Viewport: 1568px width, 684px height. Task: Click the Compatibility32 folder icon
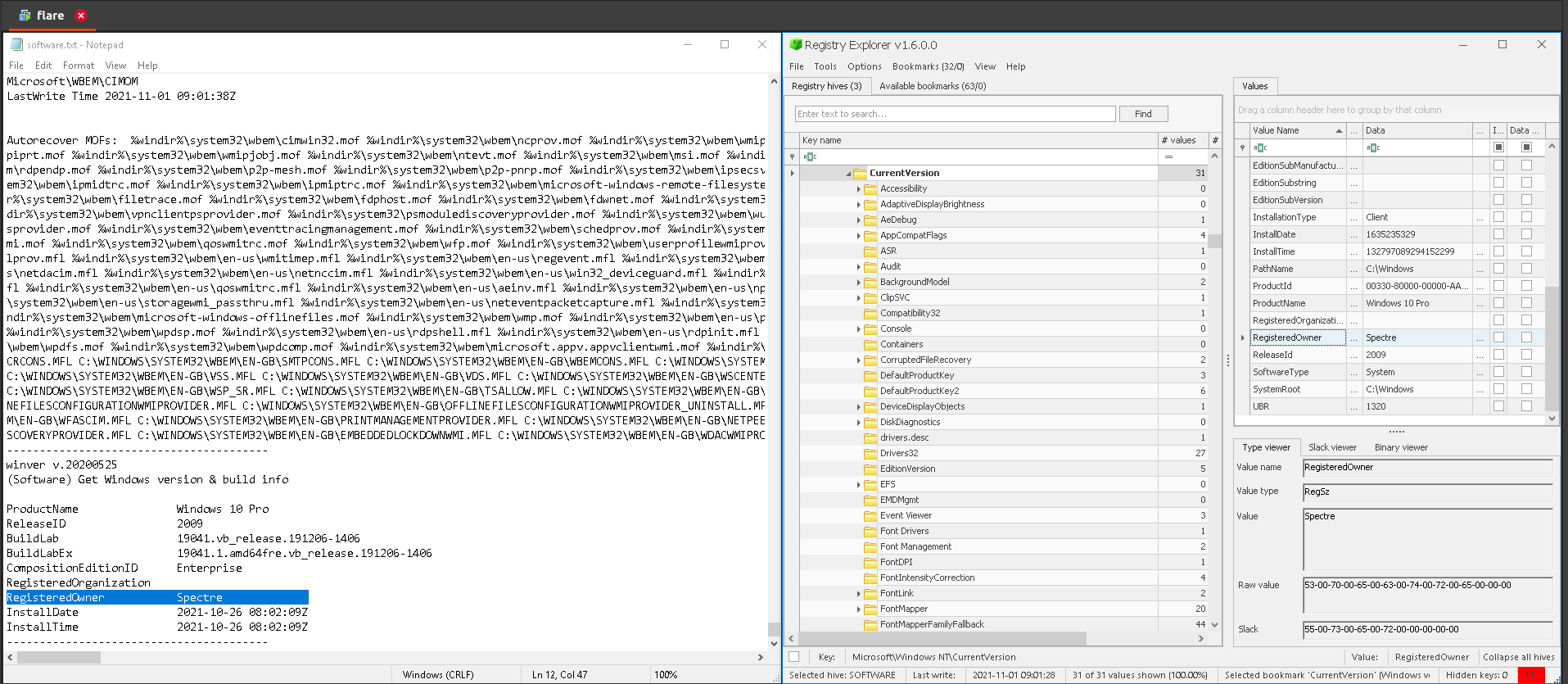870,314
